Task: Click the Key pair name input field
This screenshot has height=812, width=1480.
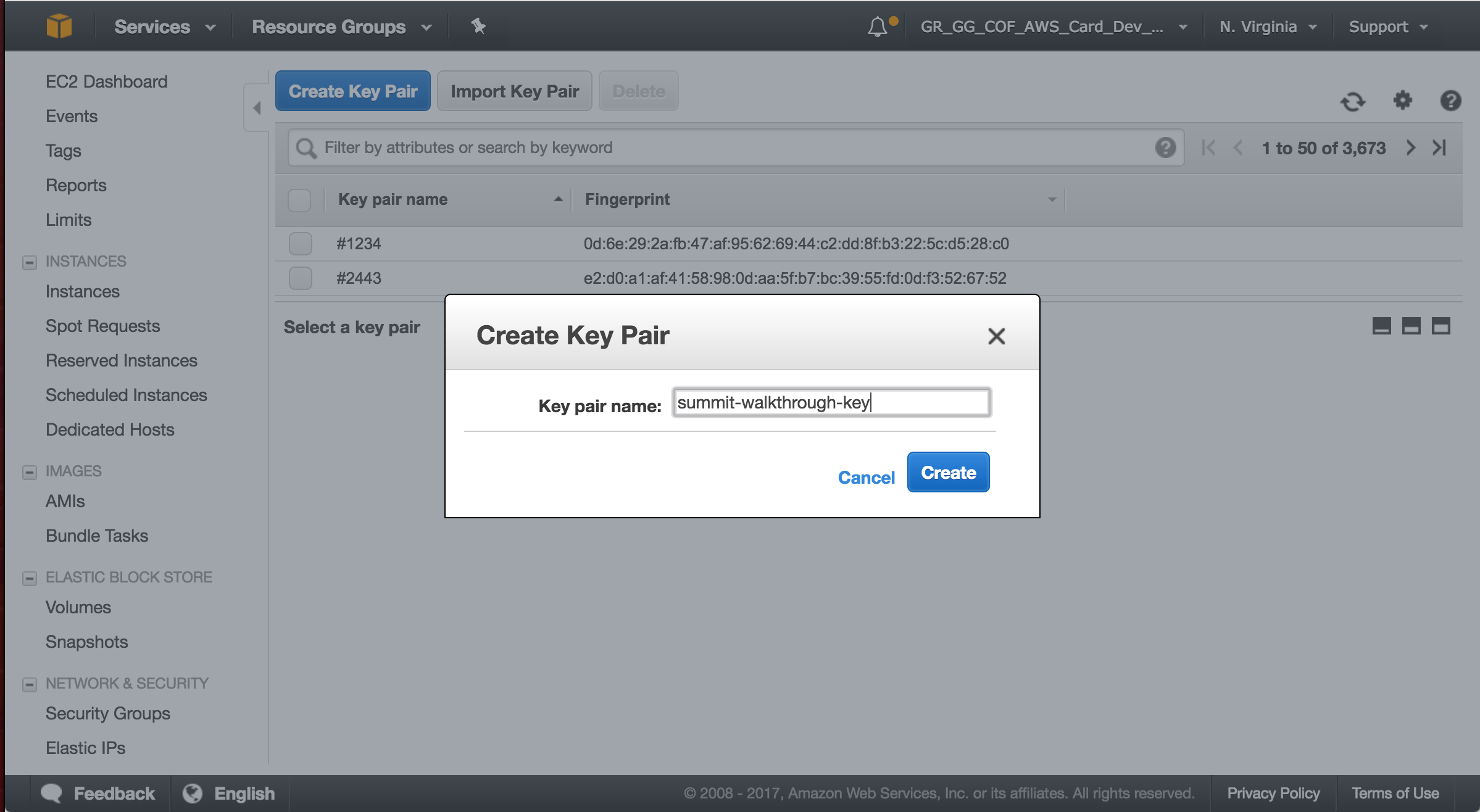Action: [x=831, y=402]
